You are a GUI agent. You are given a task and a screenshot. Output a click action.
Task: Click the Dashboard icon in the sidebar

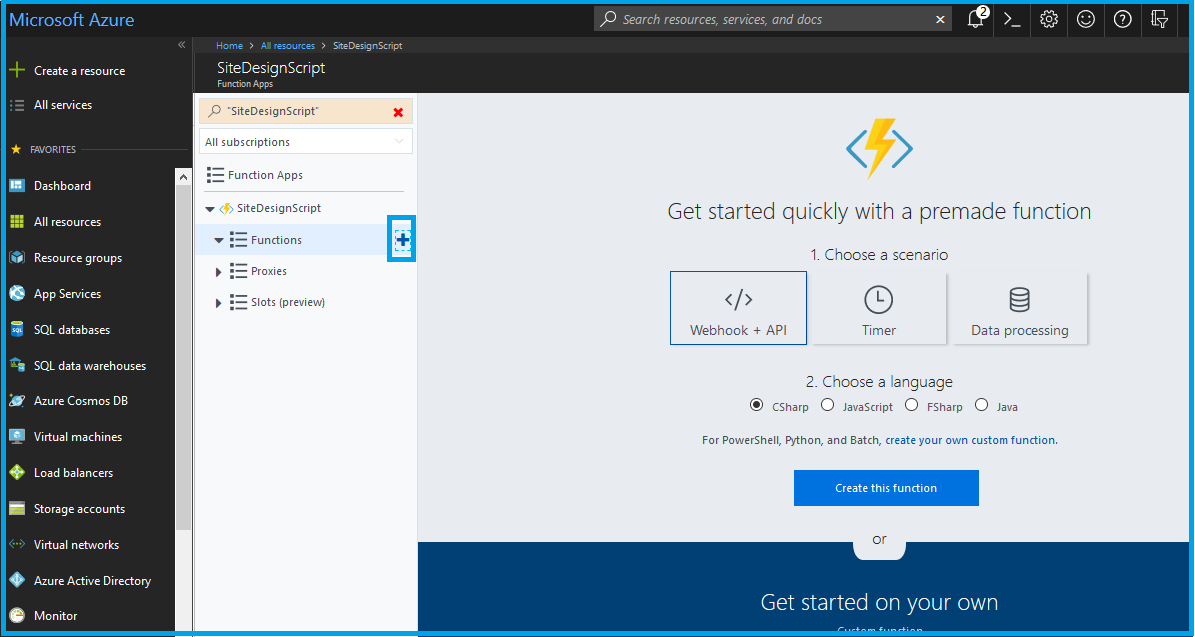click(17, 186)
